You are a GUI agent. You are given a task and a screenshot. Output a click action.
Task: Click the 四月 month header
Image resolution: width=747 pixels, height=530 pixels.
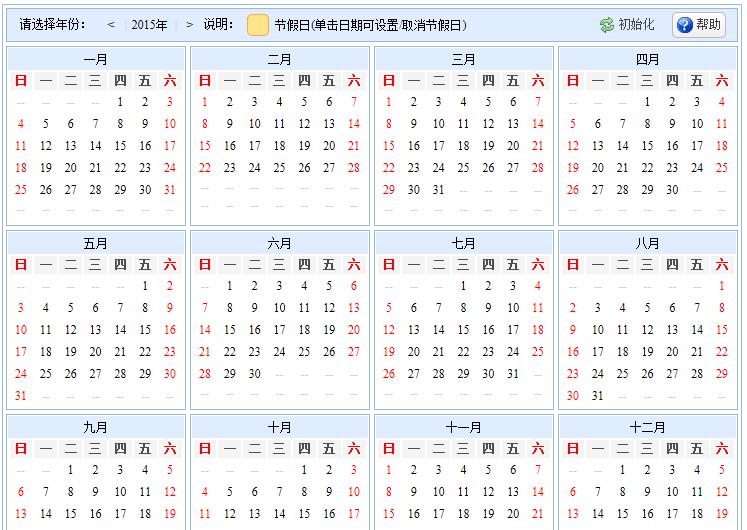[x=647, y=60]
